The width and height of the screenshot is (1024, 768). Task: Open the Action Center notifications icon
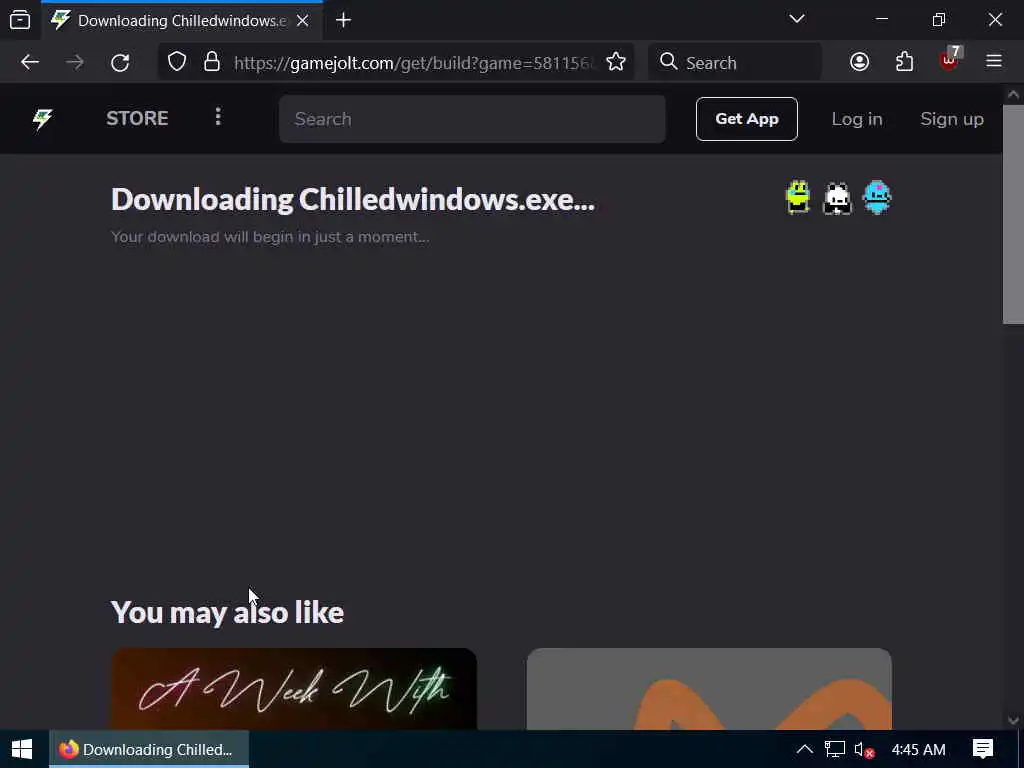click(x=983, y=749)
